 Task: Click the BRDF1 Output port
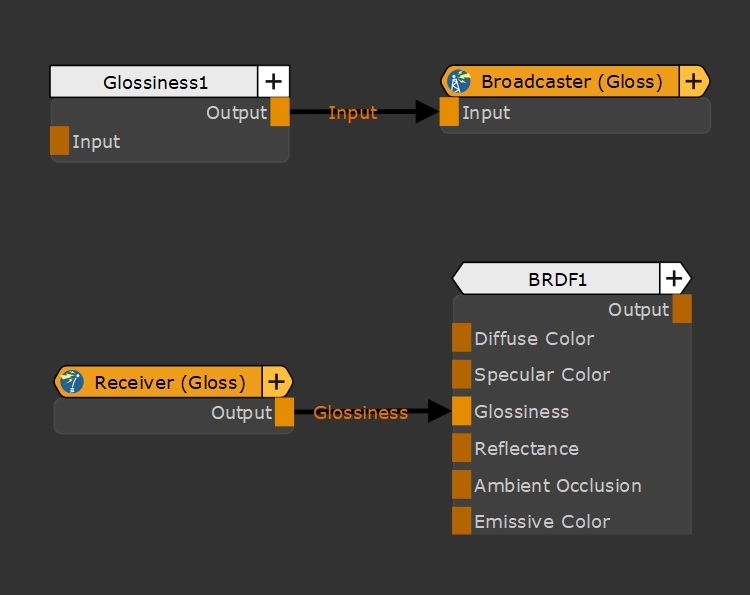682,309
